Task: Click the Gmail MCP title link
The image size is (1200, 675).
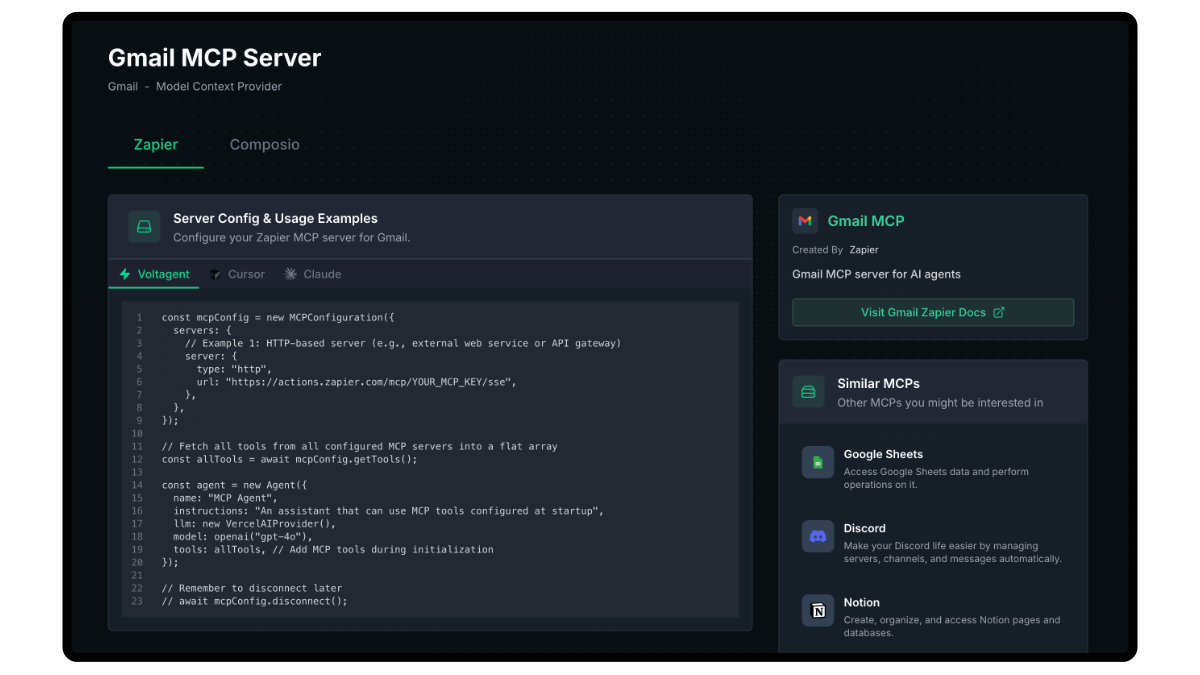Action: pyautogui.click(x=866, y=221)
